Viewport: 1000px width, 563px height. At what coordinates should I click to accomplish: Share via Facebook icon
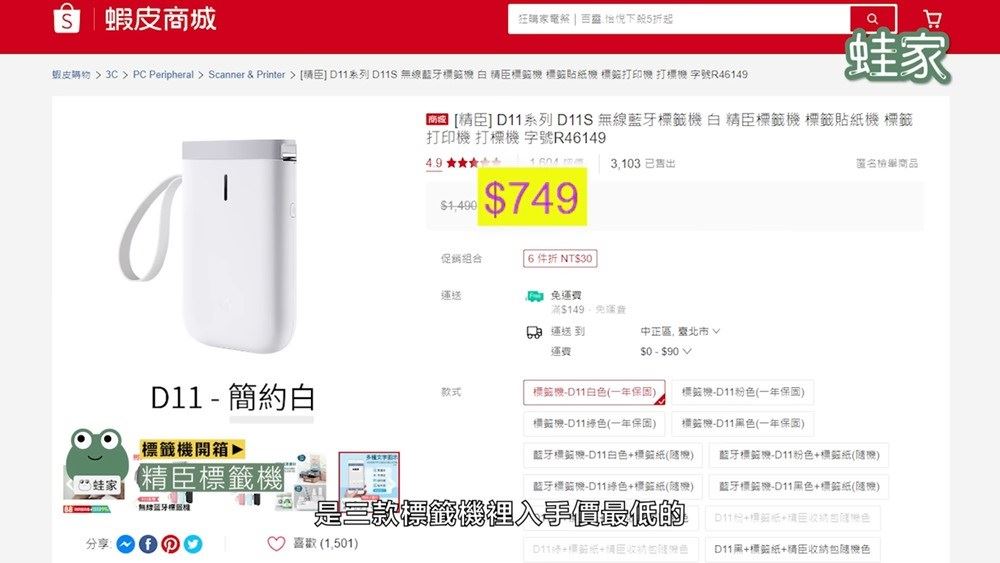point(148,544)
